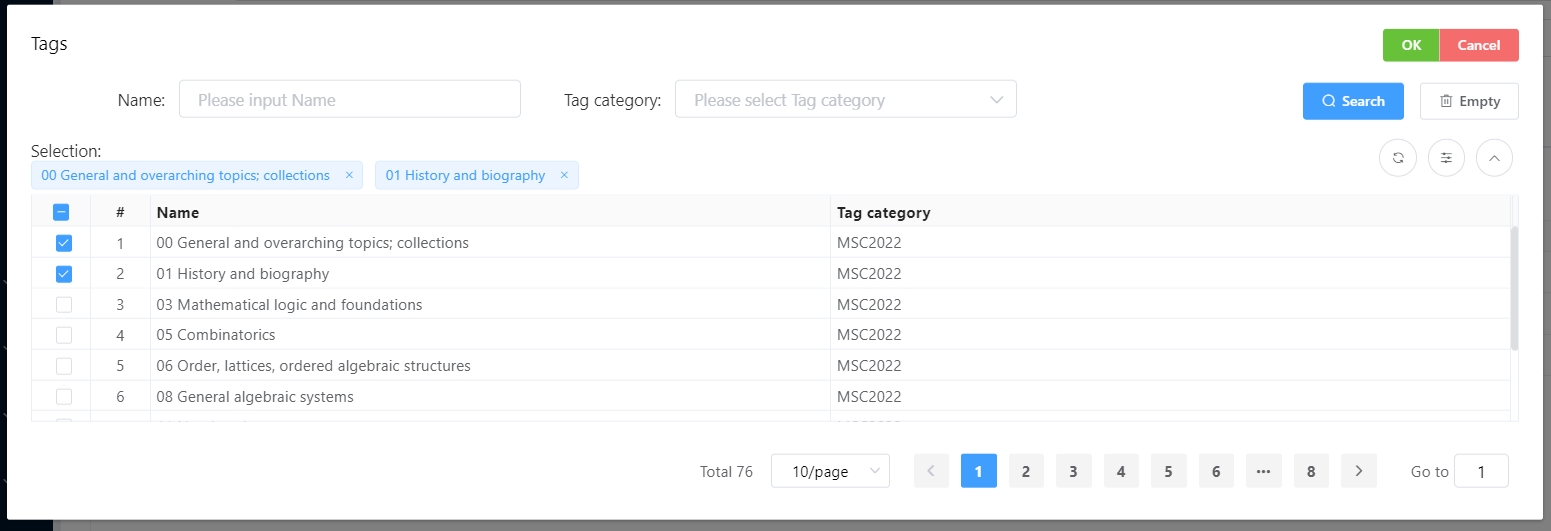The height and width of the screenshot is (531, 1551).
Task: Go to next page arrow
Action: tap(1358, 471)
